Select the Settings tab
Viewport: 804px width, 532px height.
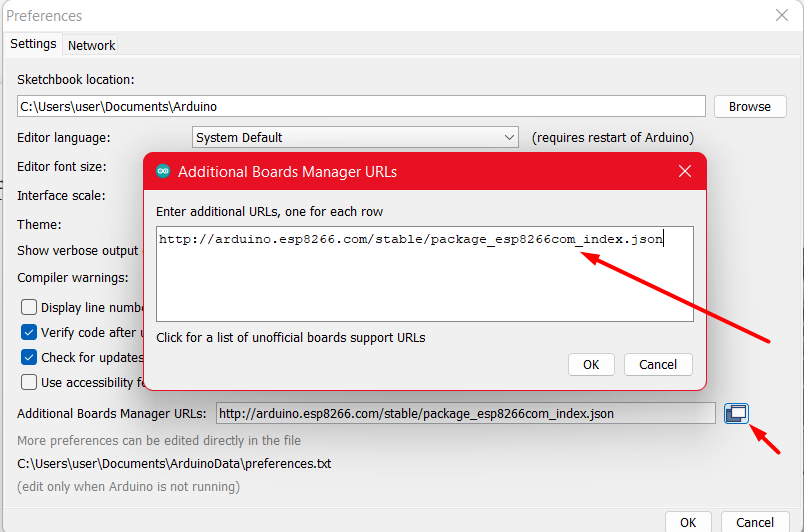(33, 44)
